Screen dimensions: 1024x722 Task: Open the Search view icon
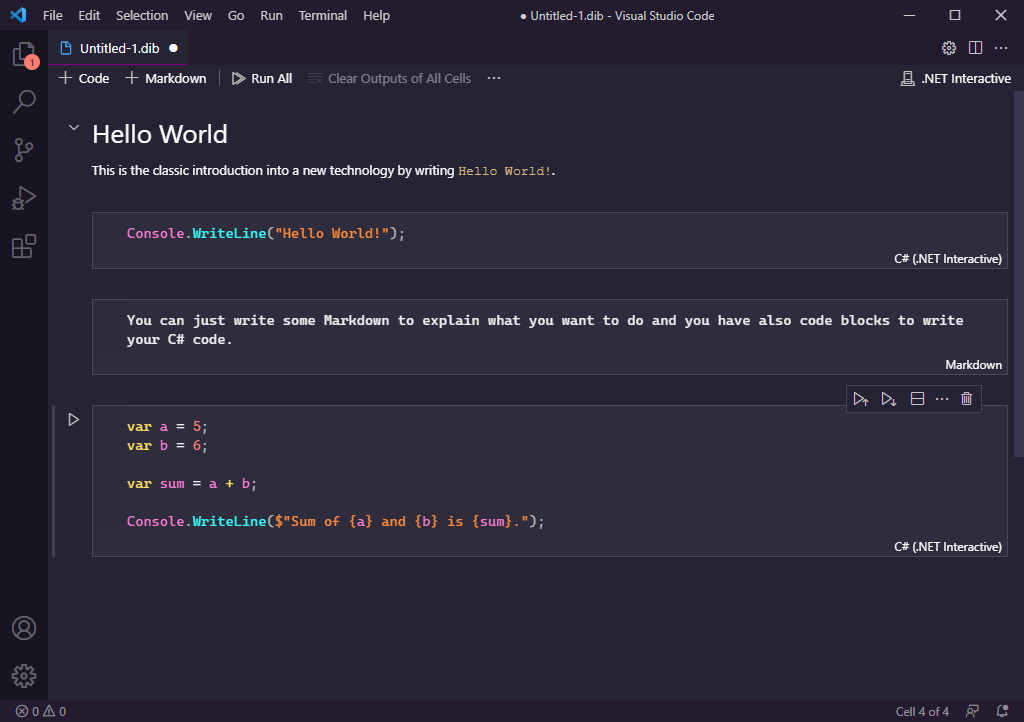coord(24,102)
